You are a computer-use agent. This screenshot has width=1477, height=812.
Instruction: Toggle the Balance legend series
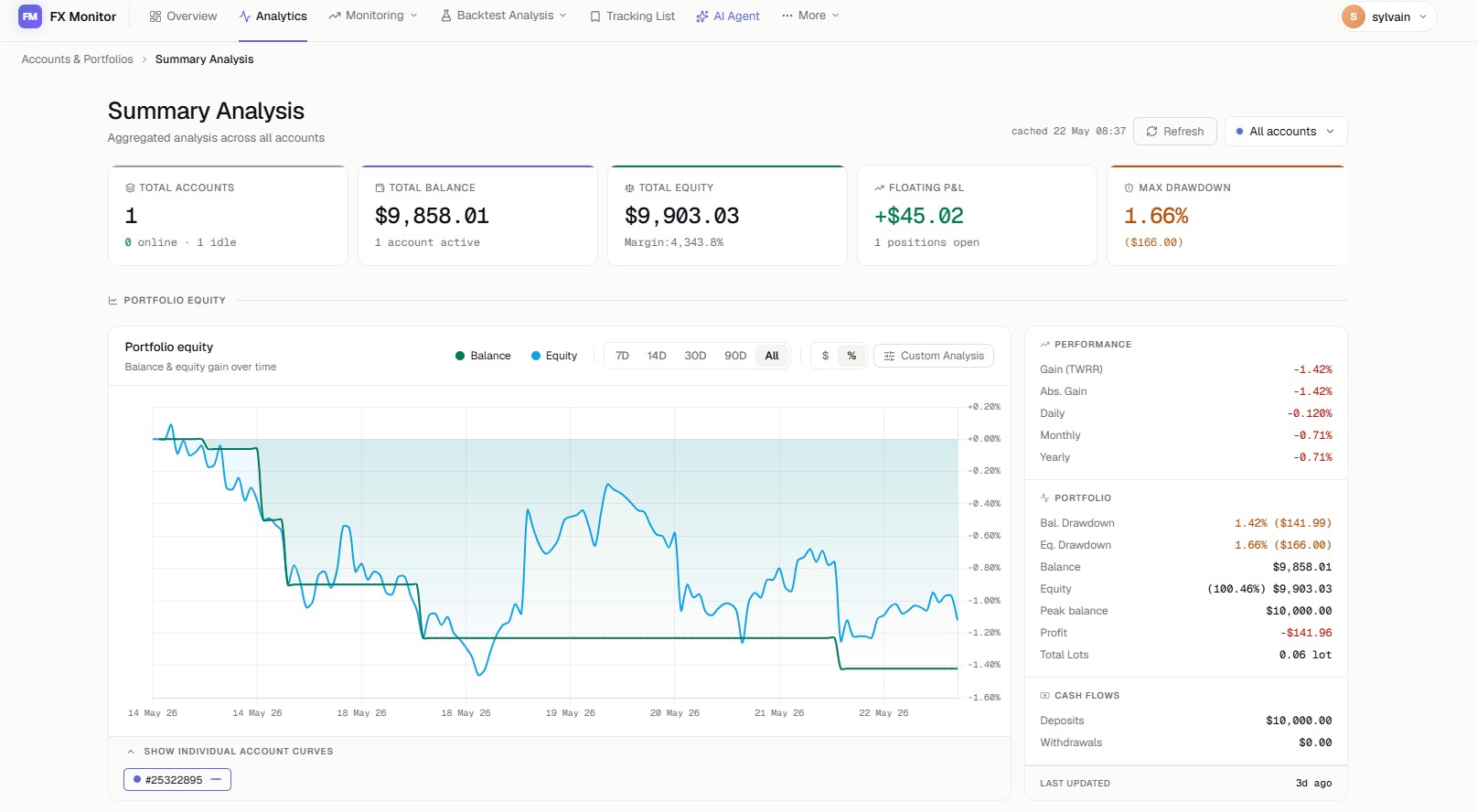point(483,356)
